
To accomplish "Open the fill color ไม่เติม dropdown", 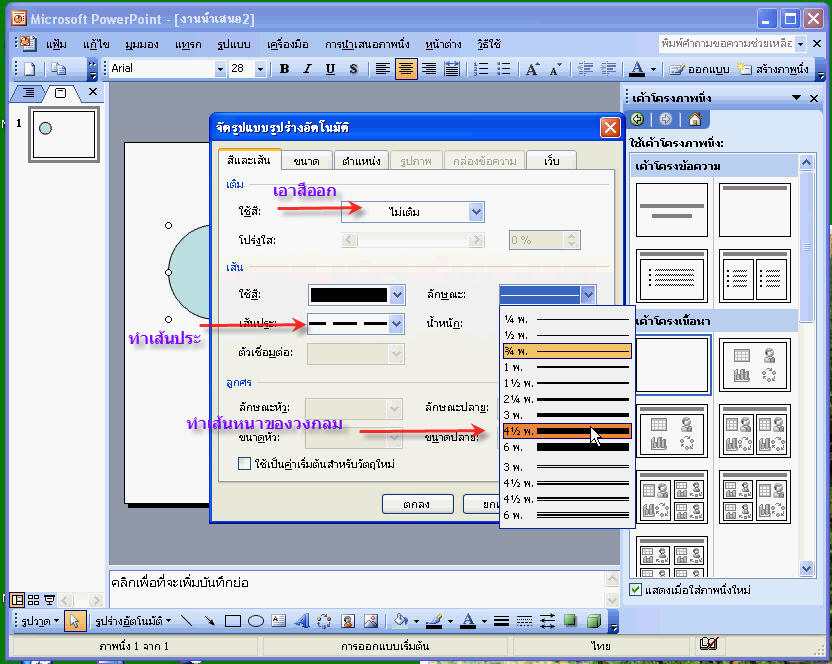I will tap(476, 212).
